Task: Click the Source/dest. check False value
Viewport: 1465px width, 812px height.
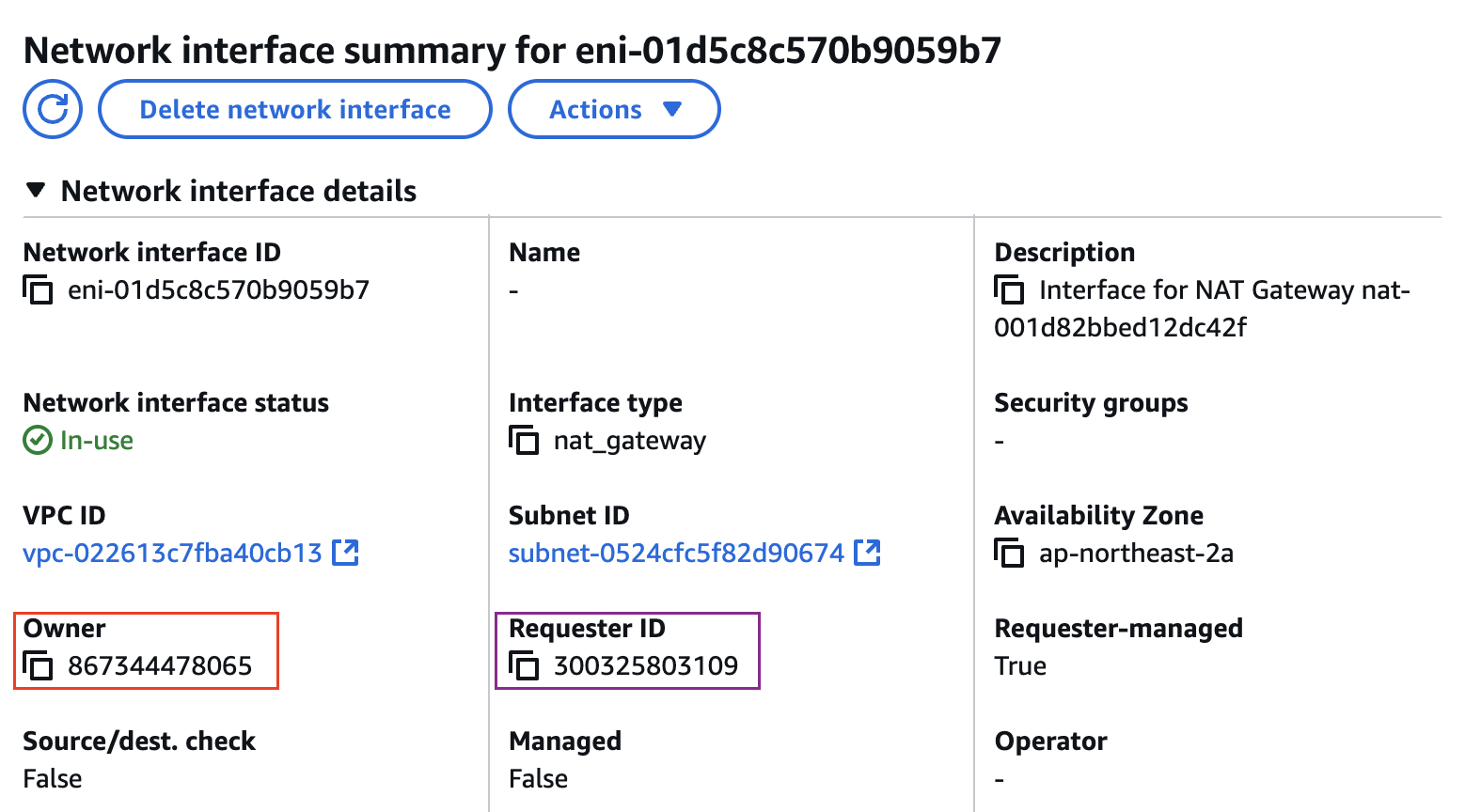Action: [x=53, y=778]
